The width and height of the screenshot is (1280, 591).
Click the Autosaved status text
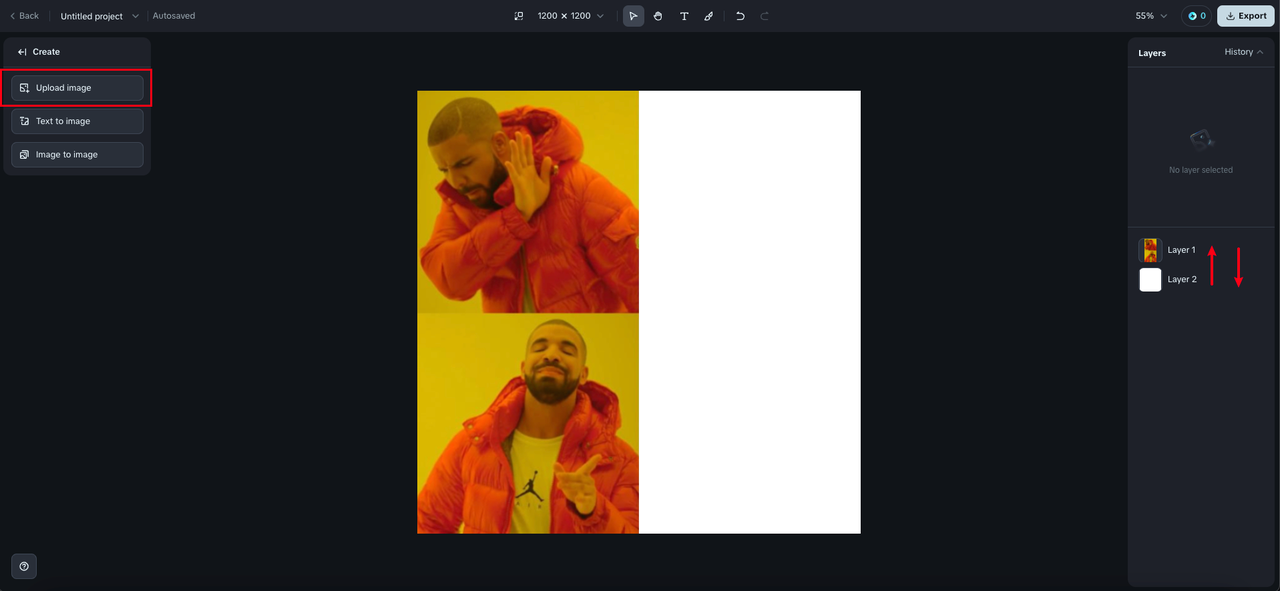tap(174, 16)
